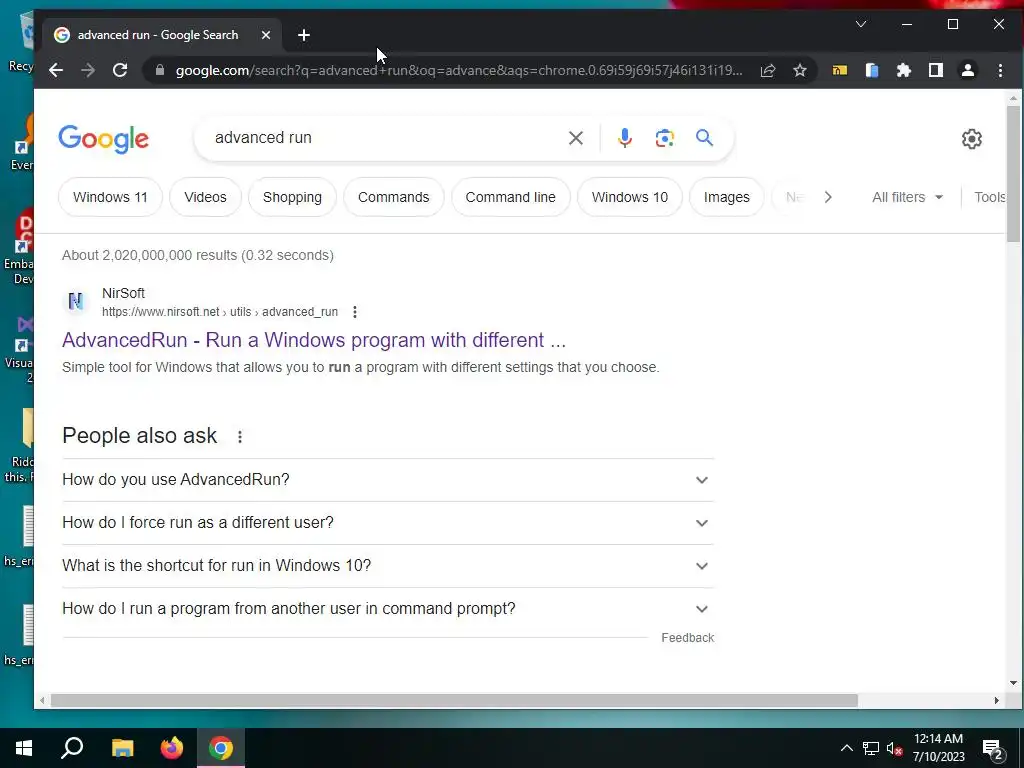Open the Extensions puzzle piece menu

904,71
